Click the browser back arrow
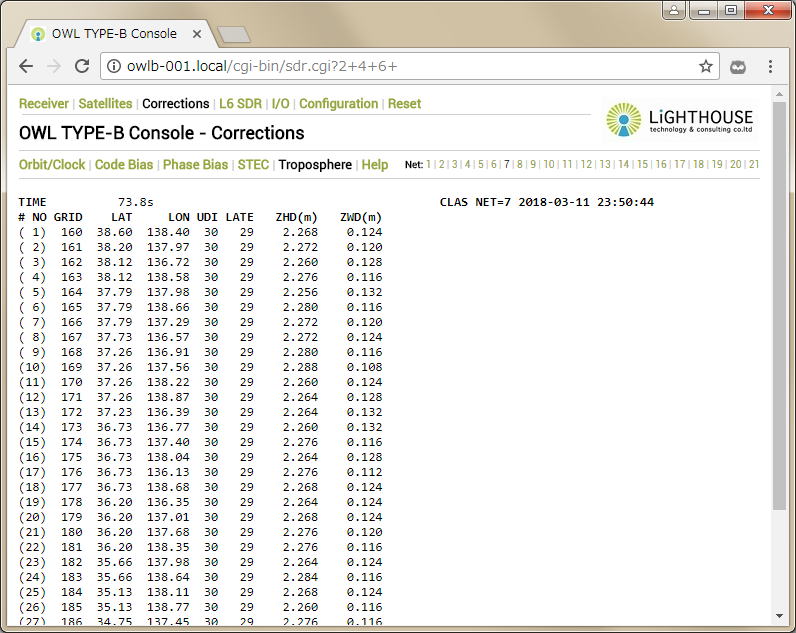 click(x=26, y=67)
